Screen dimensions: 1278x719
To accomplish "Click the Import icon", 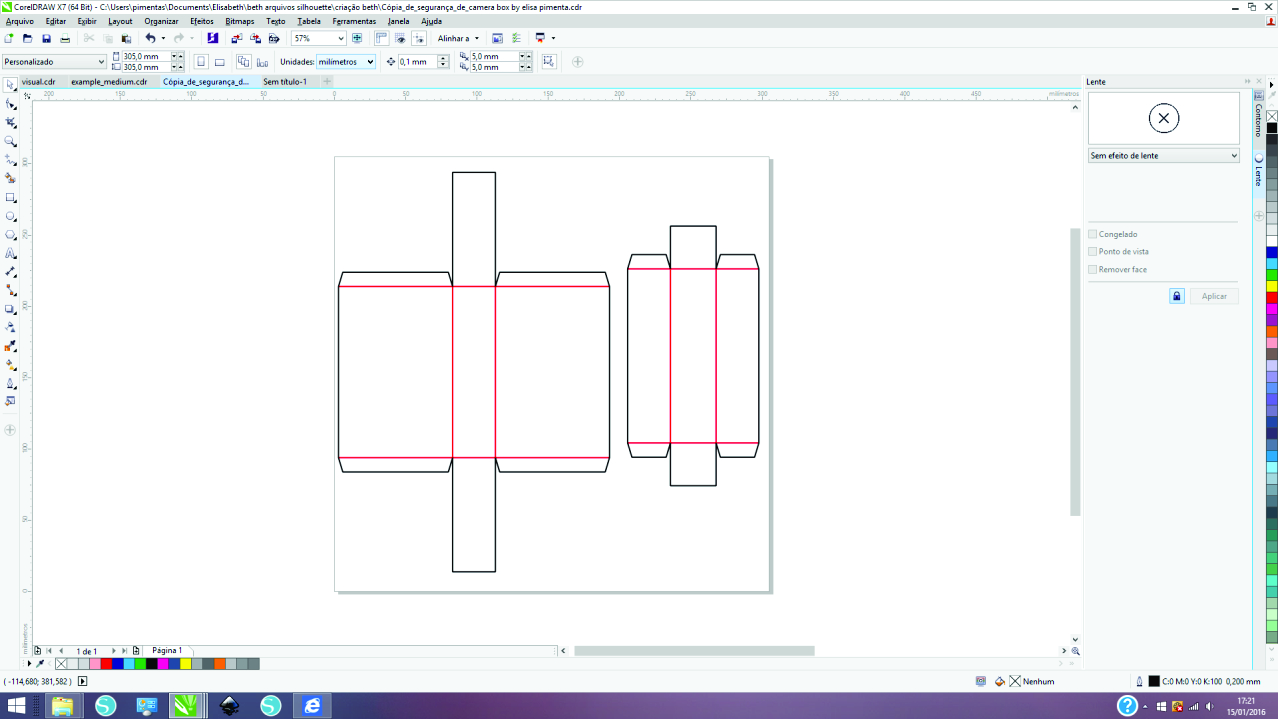I will (x=237, y=38).
